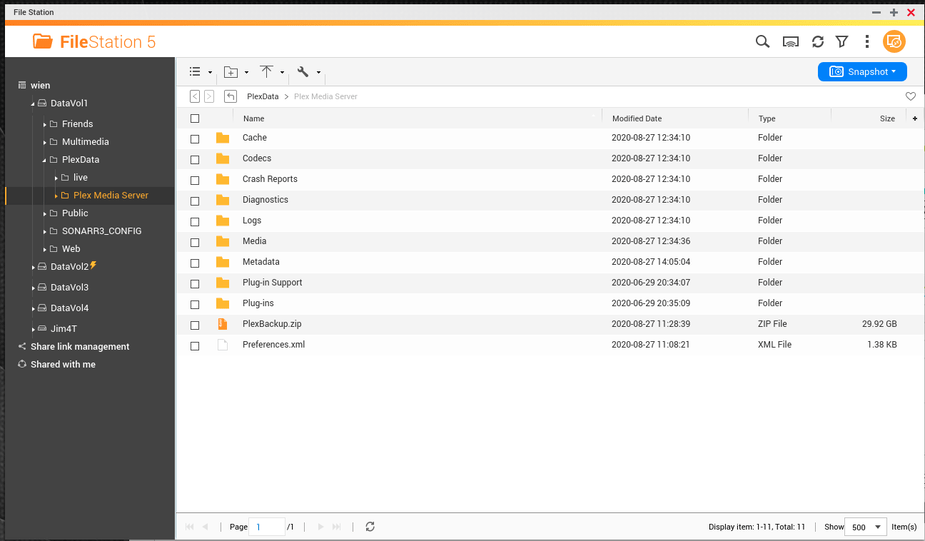
Task: Check the Media folder checkbox
Action: click(195, 242)
